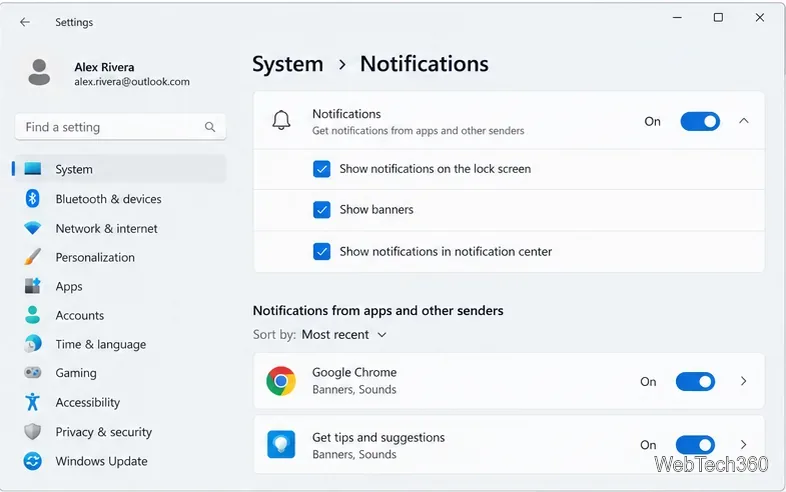Click the tips lightbulb icon
This screenshot has height=492, width=786.
pos(281,444)
